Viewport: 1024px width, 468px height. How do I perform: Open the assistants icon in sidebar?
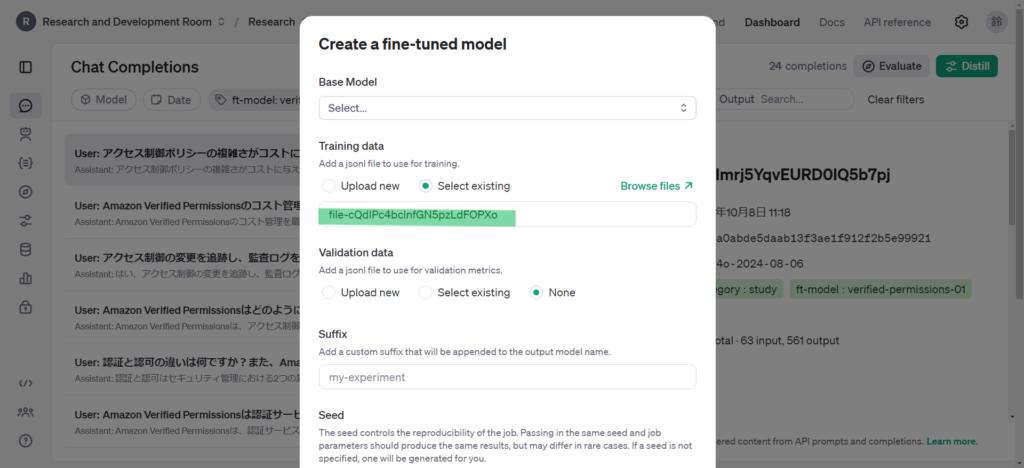coord(26,133)
